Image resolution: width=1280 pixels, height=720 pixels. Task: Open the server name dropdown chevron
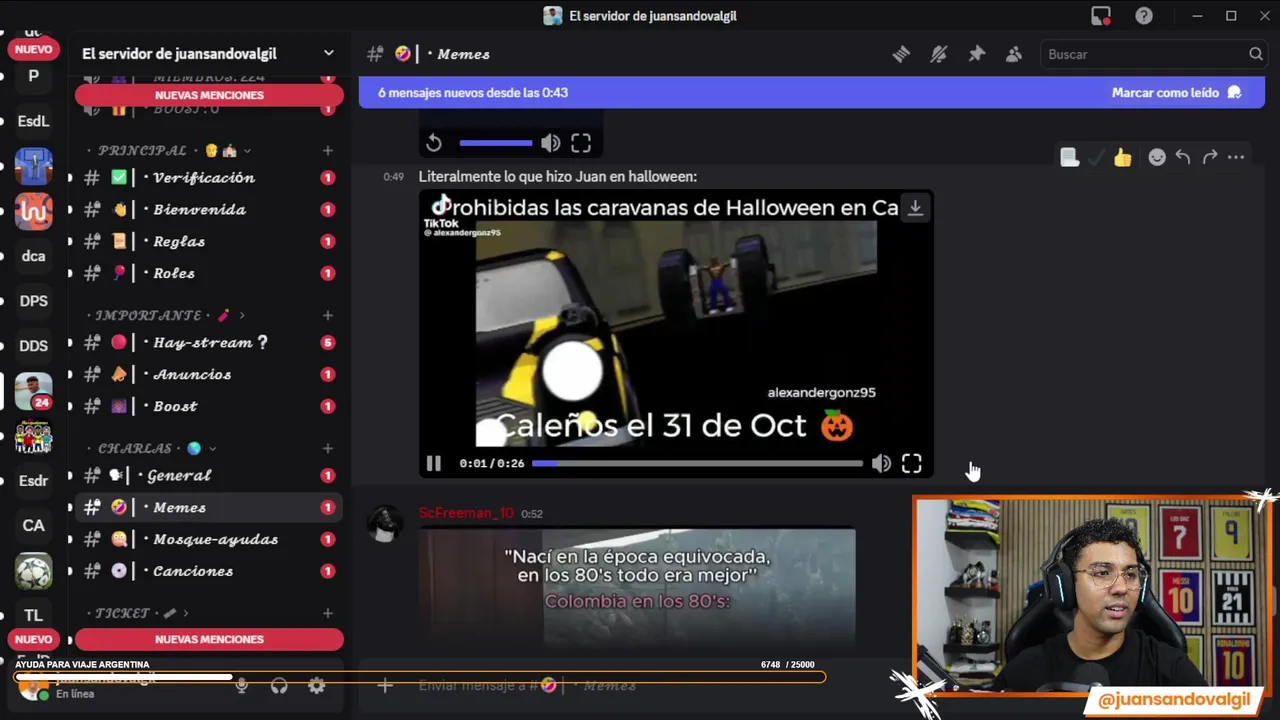point(328,53)
